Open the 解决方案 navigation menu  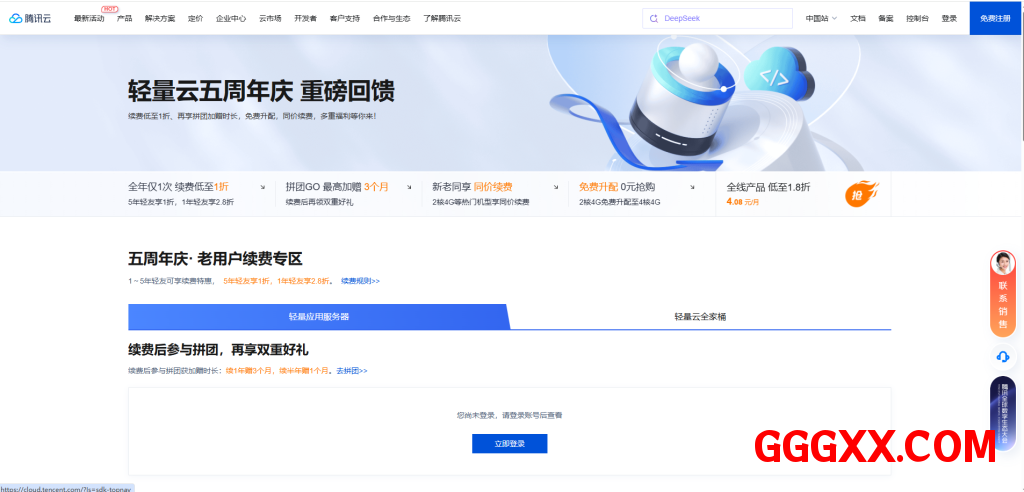160,18
